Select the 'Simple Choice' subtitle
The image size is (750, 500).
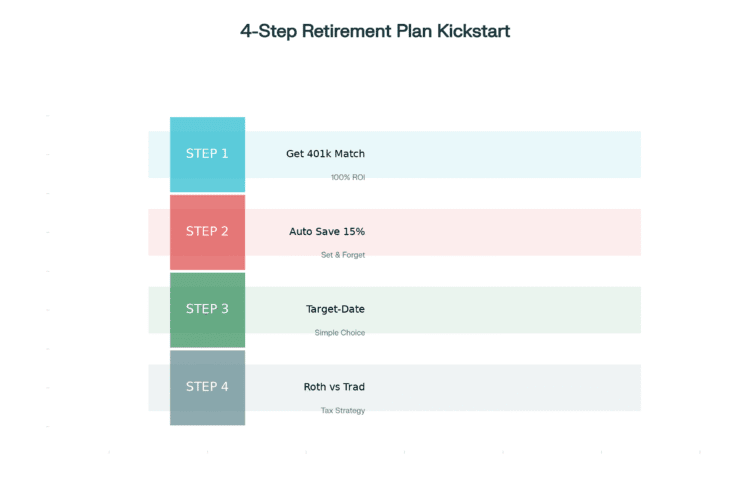click(x=340, y=333)
